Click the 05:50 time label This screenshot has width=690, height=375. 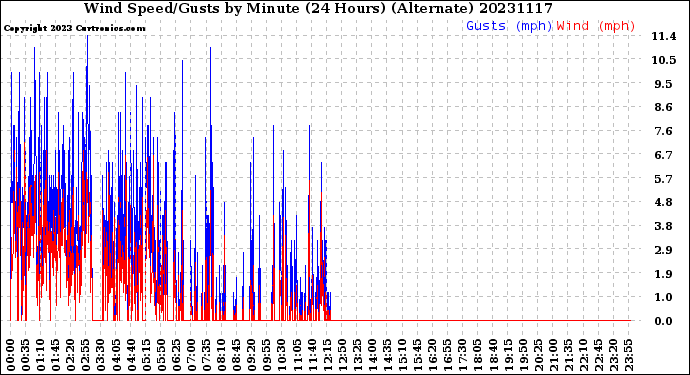[x=161, y=356]
